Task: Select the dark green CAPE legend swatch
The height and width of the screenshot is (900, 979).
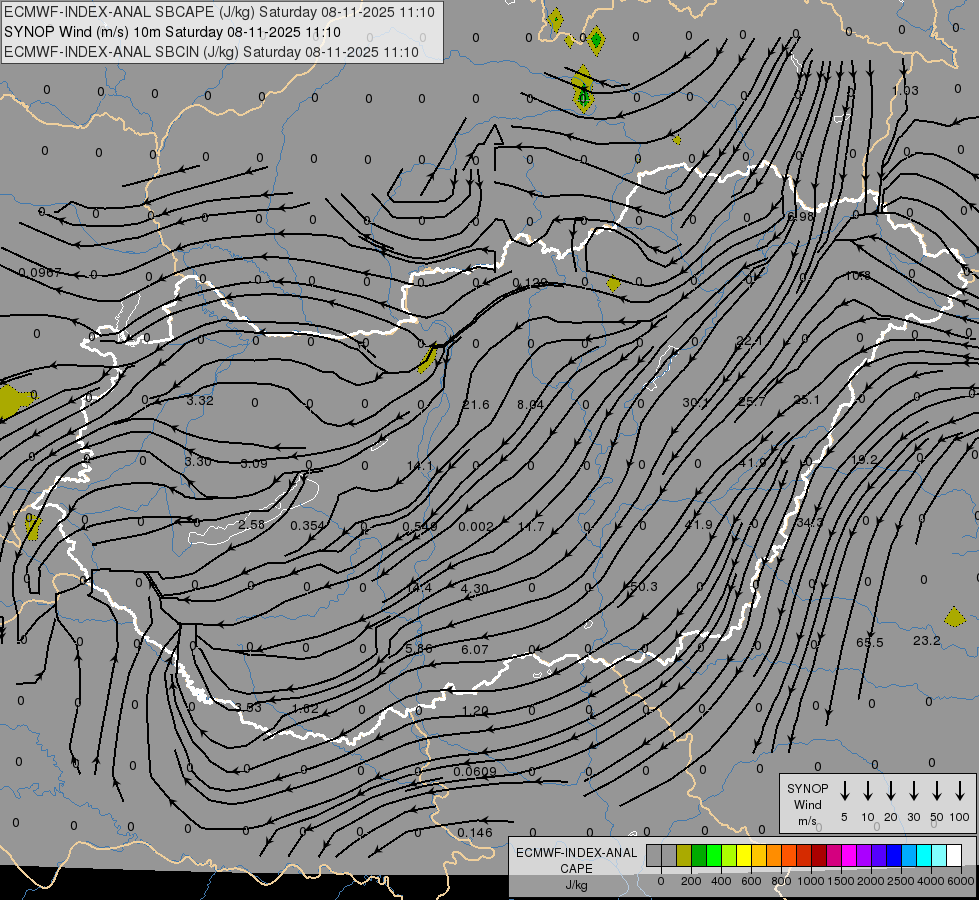Action: (699, 855)
